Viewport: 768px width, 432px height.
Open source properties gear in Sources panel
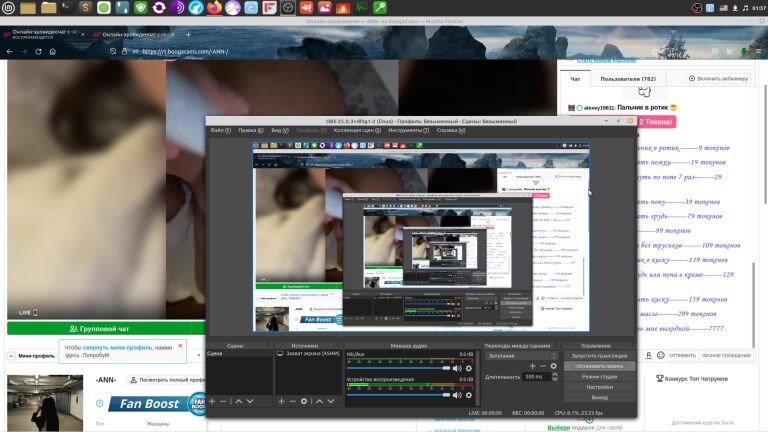(304, 401)
